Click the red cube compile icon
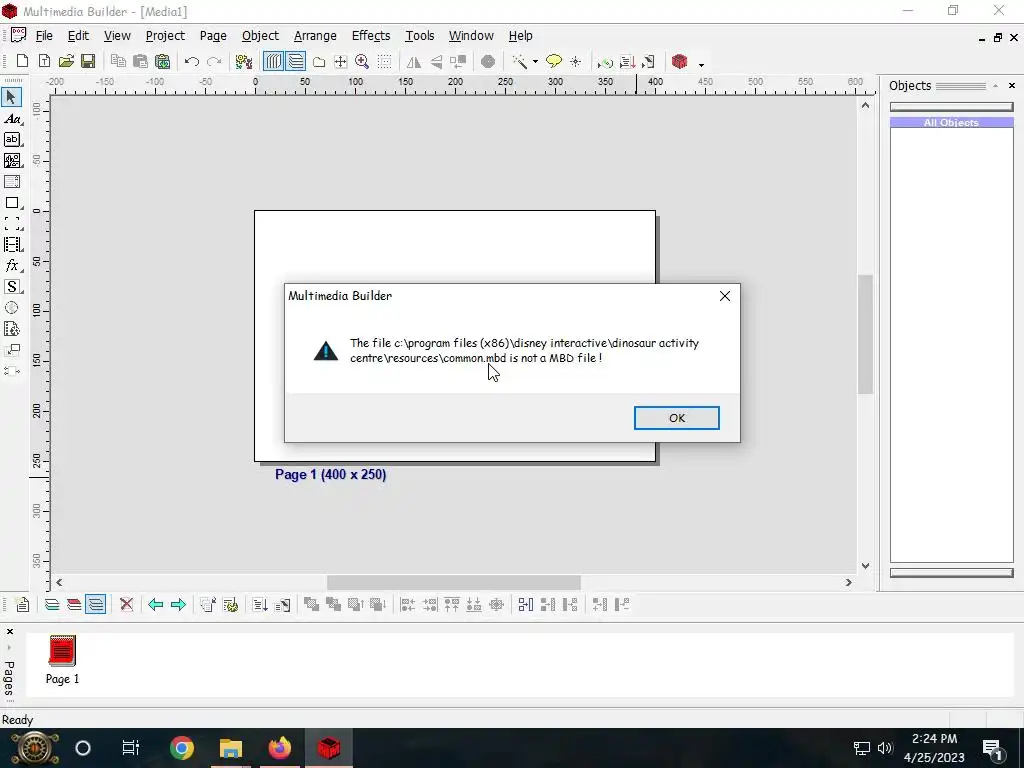 pyautogui.click(x=680, y=61)
